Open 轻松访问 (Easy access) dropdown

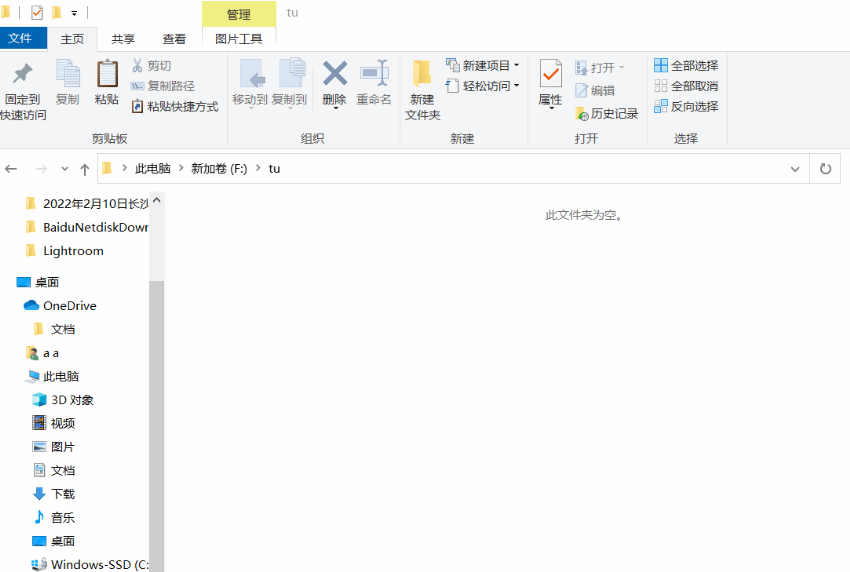[482, 86]
